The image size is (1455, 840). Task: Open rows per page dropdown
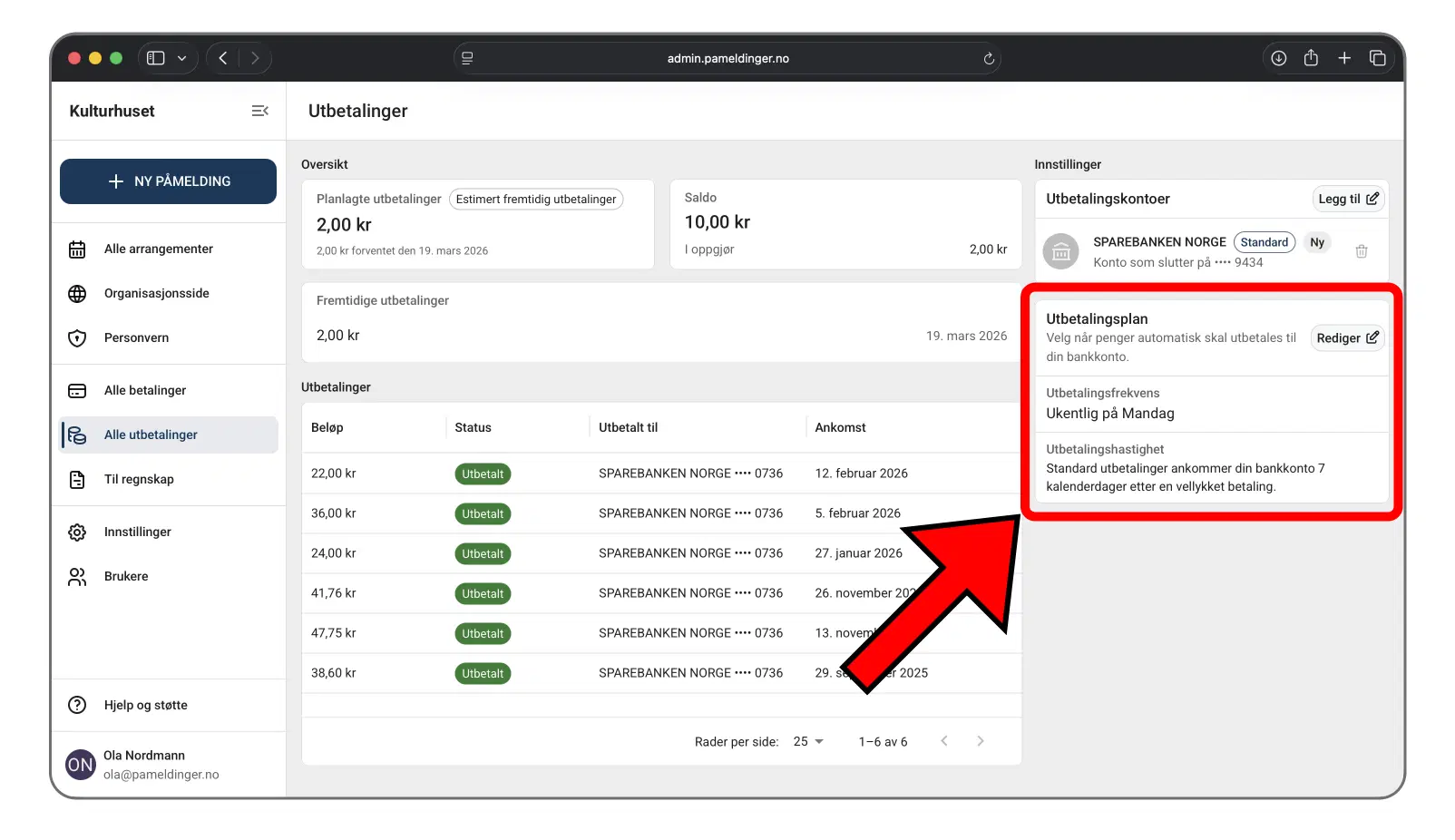808,742
